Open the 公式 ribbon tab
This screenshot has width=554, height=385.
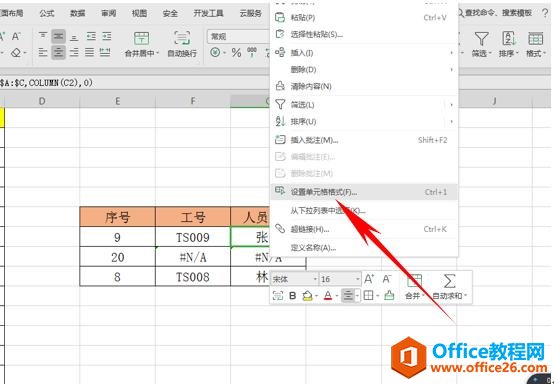[47, 13]
